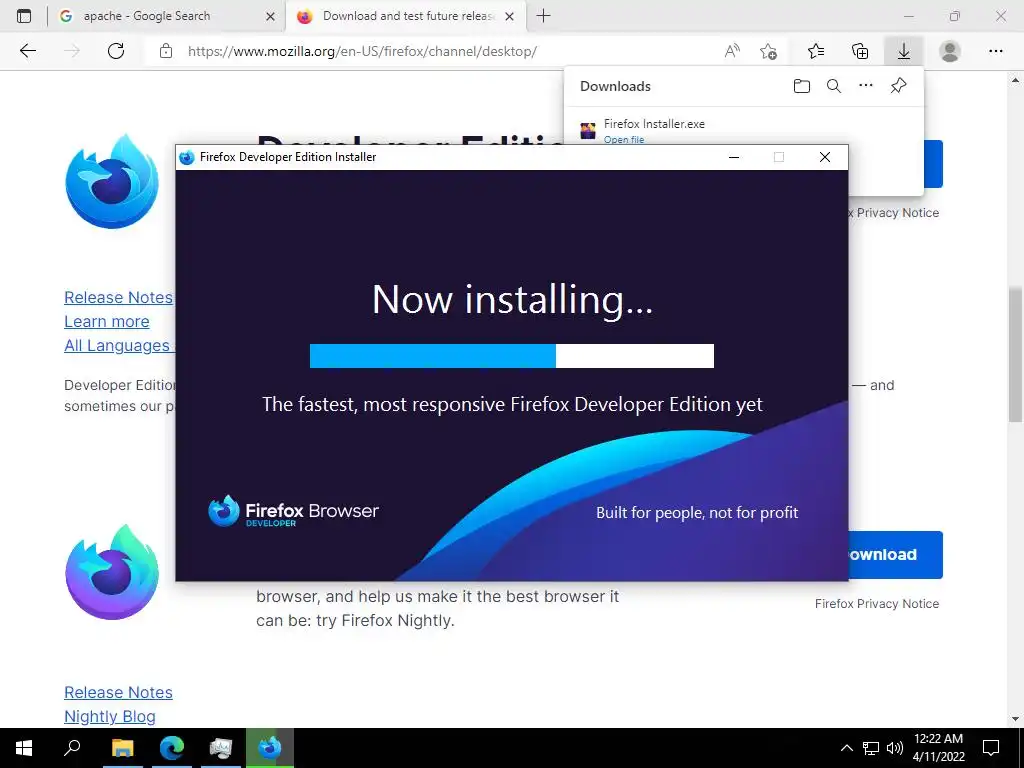This screenshot has height=768, width=1024.
Task: Open Windows Start menu
Action: pos(24,748)
